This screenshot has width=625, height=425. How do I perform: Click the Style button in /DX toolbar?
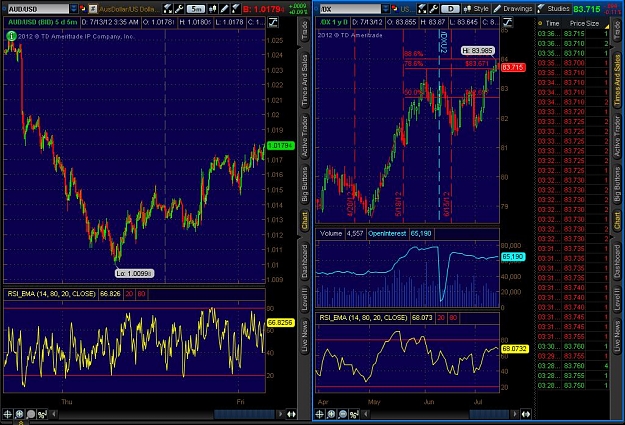tap(476, 8)
